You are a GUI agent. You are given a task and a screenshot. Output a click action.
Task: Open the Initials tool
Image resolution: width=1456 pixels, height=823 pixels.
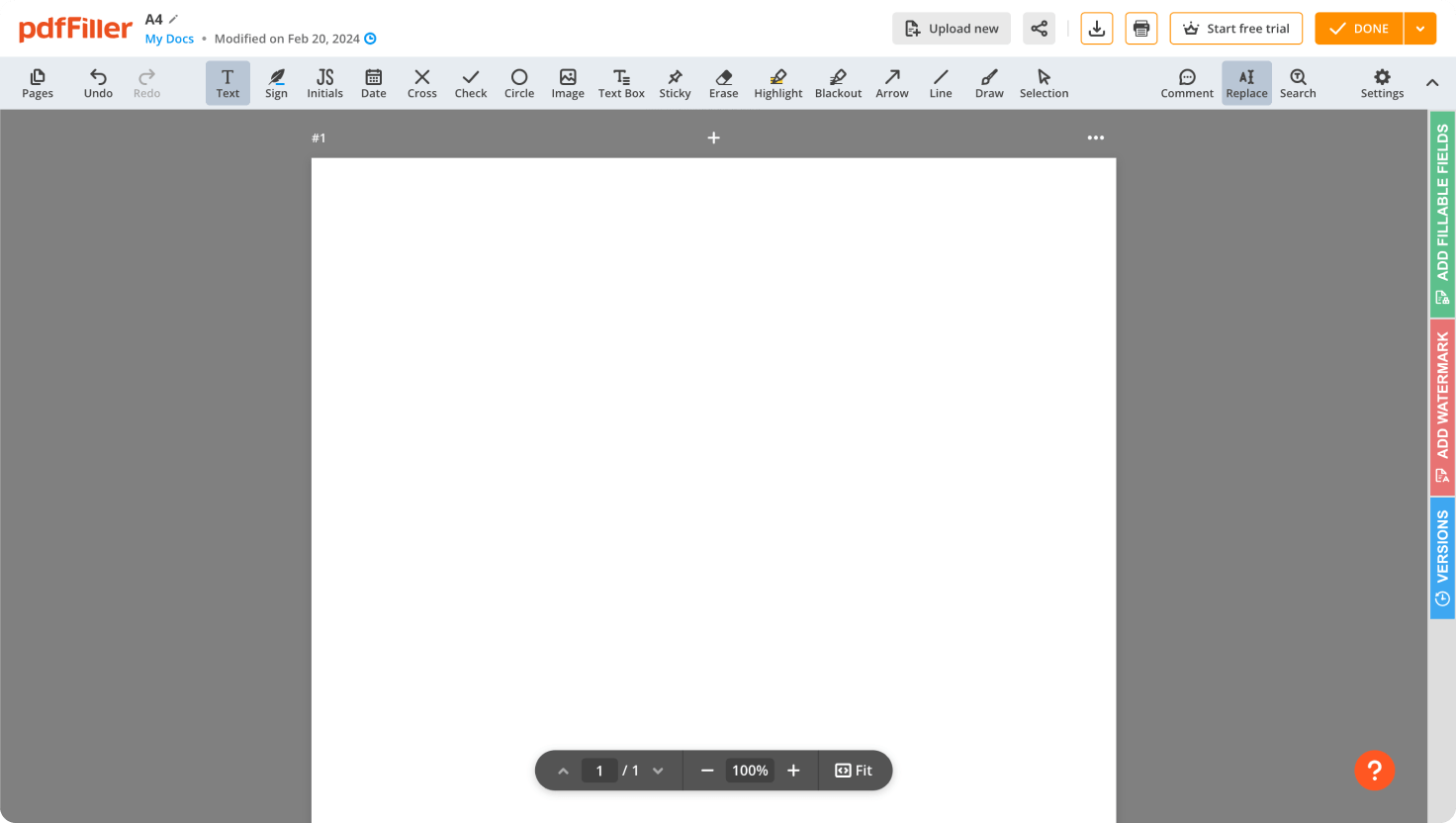click(x=324, y=82)
